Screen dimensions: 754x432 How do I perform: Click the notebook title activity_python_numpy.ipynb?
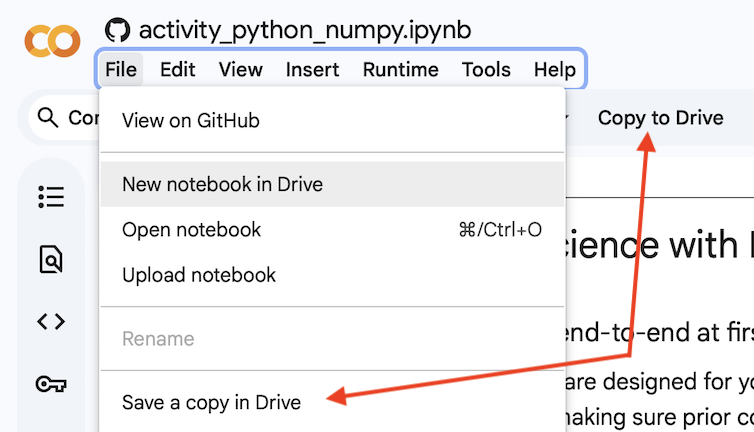[x=305, y=30]
